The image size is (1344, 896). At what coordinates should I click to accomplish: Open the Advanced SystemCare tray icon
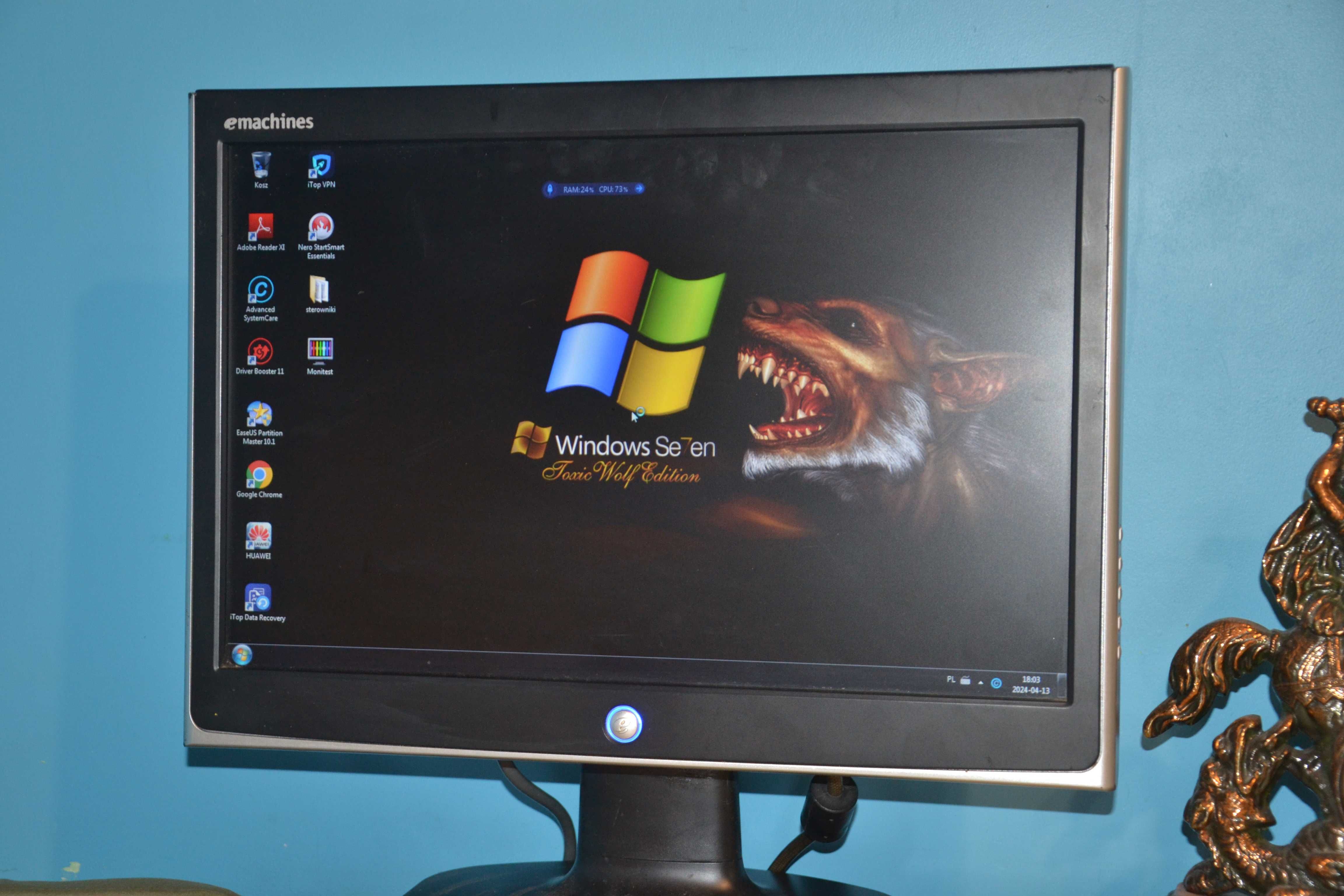pos(996,683)
